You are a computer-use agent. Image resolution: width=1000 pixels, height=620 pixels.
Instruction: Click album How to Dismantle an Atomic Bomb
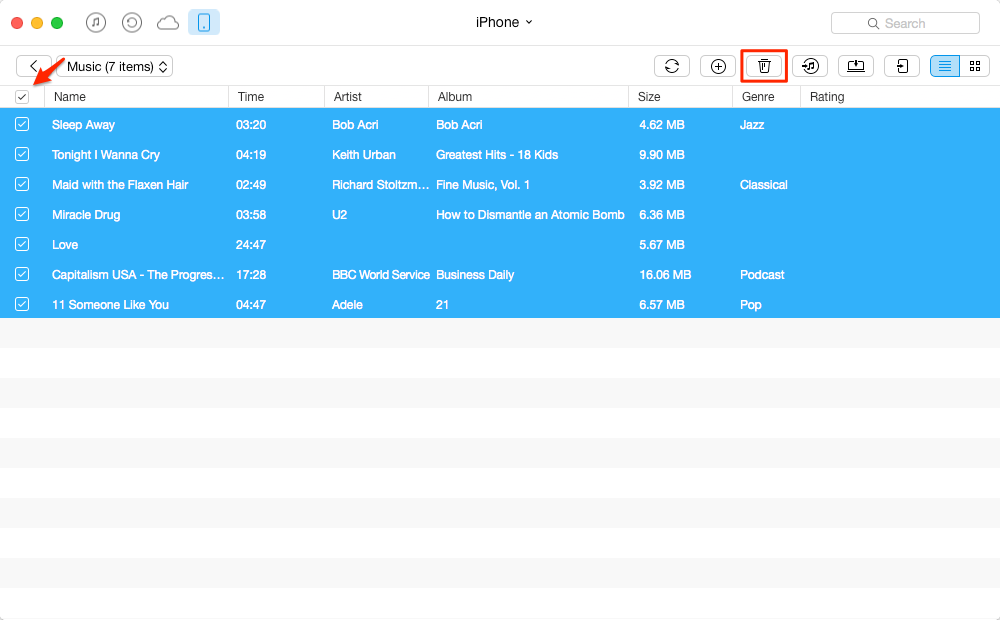530,215
